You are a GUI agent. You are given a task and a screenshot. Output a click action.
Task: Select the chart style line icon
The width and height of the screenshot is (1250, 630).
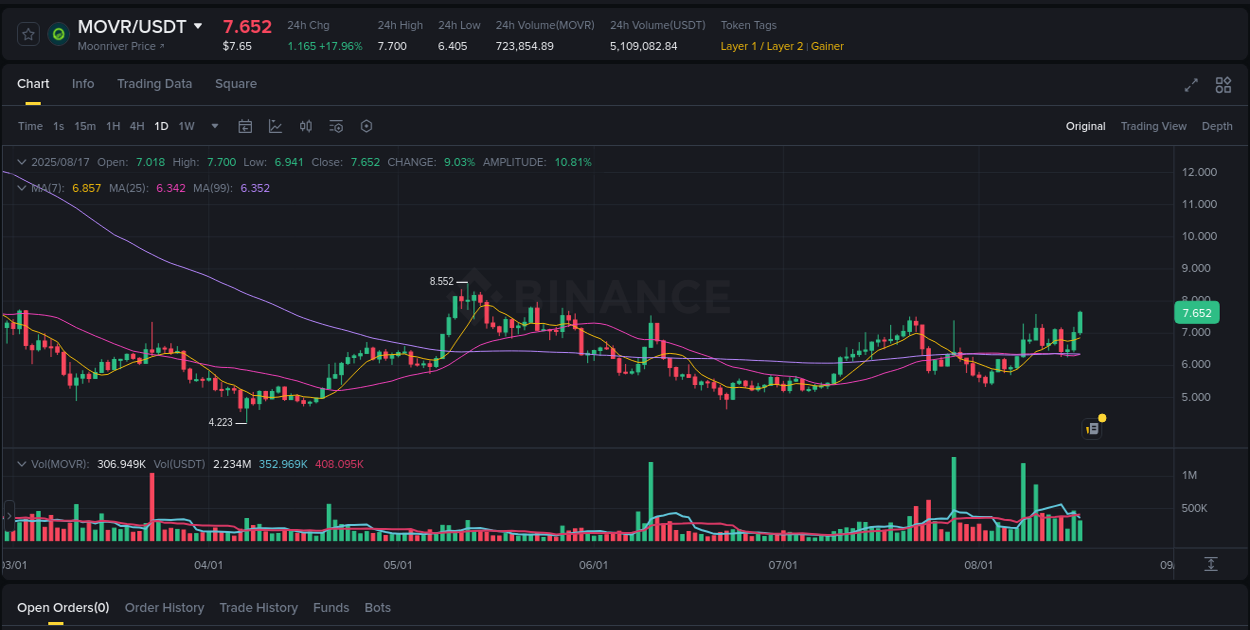click(275, 126)
